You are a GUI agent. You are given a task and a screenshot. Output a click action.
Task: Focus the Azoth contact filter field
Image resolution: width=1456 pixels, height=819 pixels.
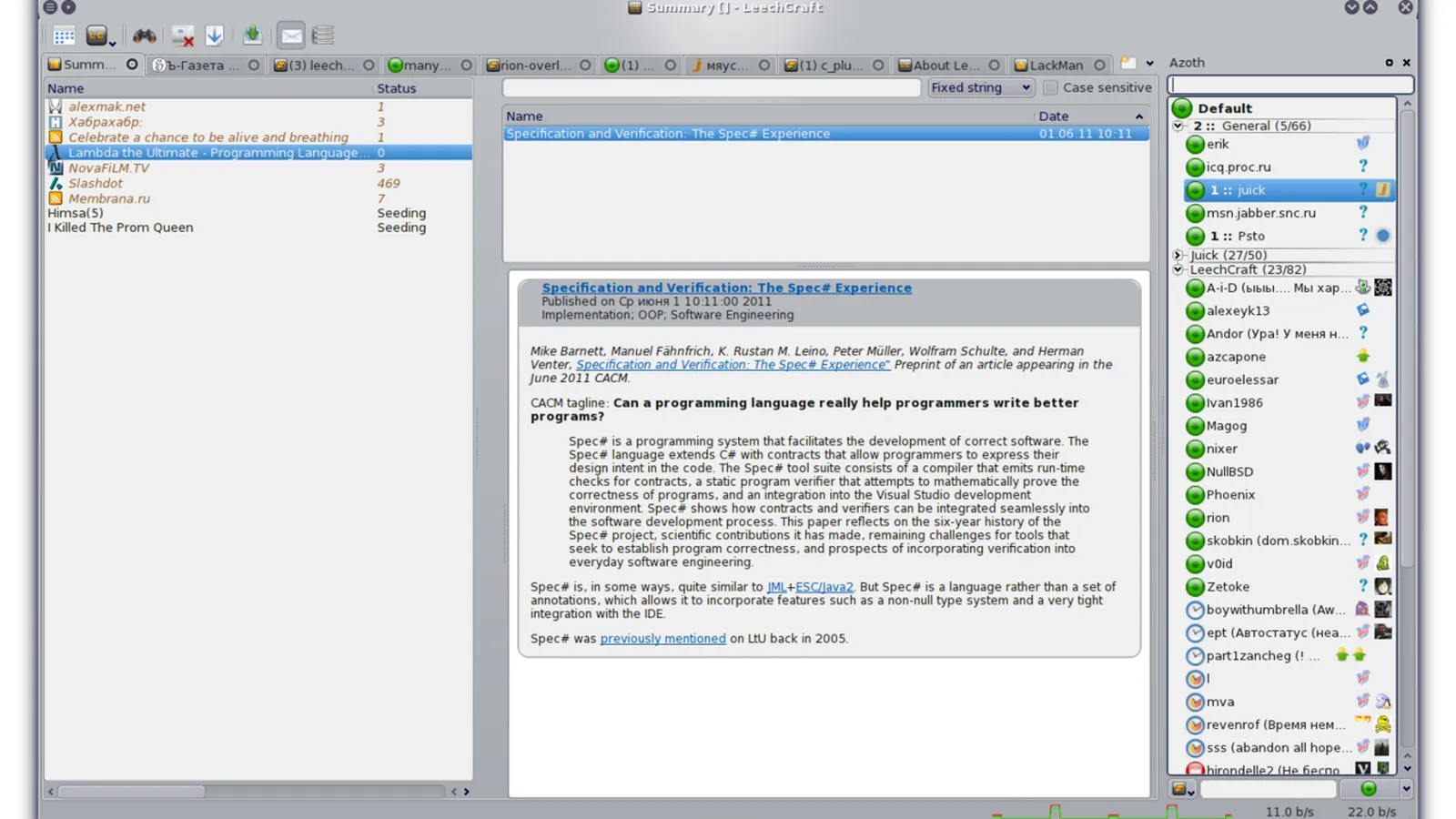click(1290, 85)
